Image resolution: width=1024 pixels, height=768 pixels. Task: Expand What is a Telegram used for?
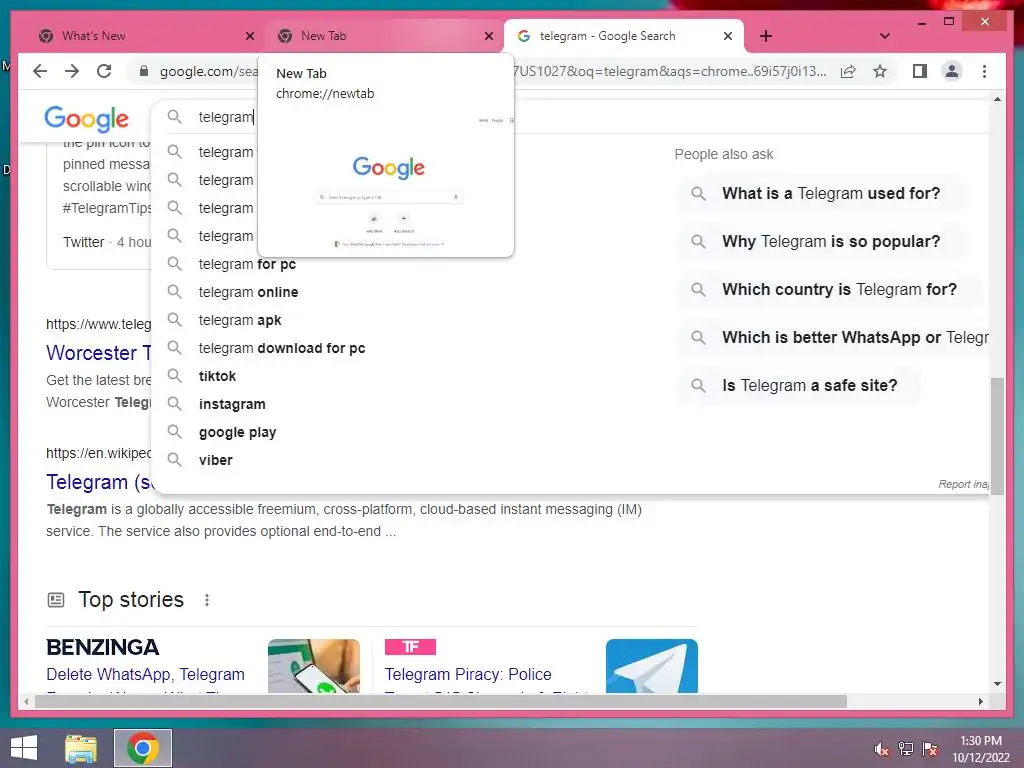(x=822, y=193)
